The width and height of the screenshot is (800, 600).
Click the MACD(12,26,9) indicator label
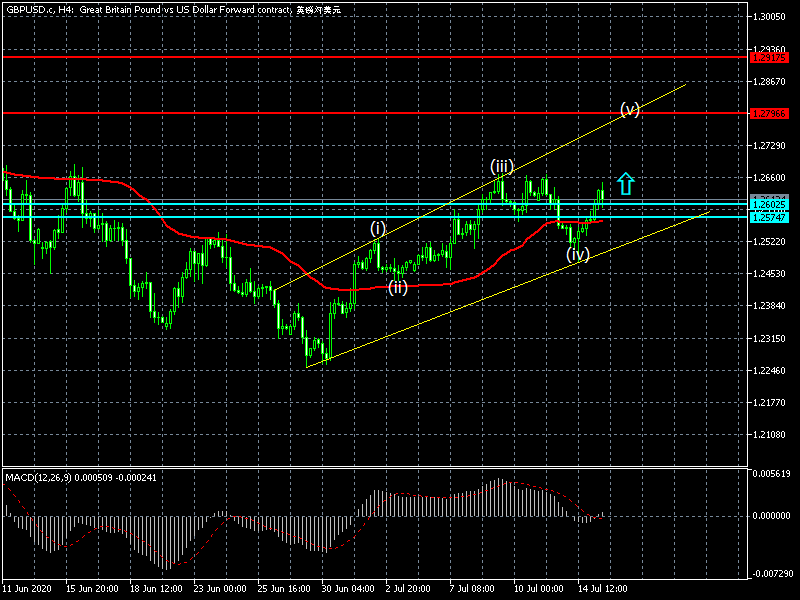[81, 478]
